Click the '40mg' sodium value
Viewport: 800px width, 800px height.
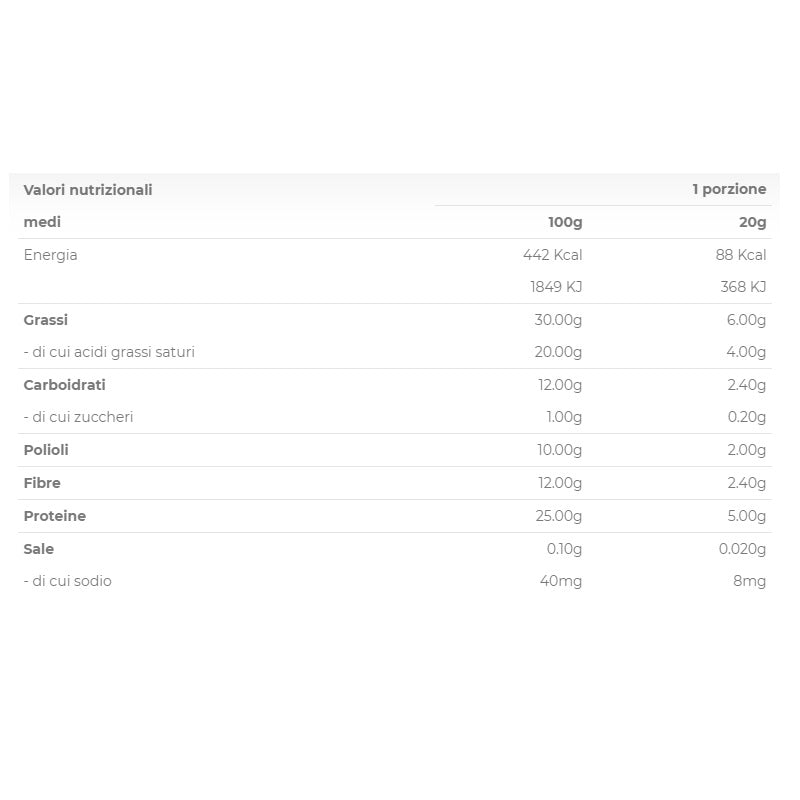[561, 581]
